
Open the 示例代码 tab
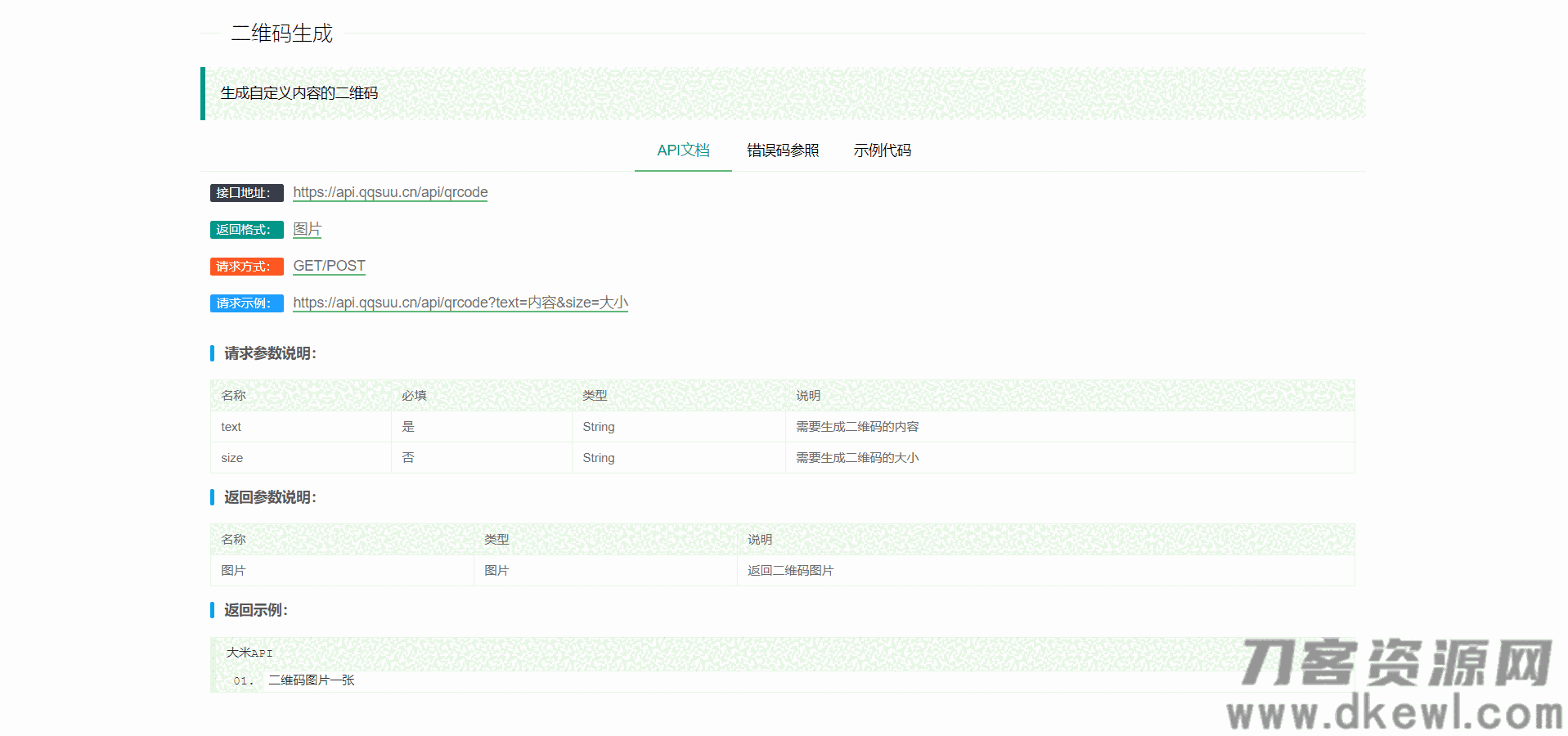(883, 150)
